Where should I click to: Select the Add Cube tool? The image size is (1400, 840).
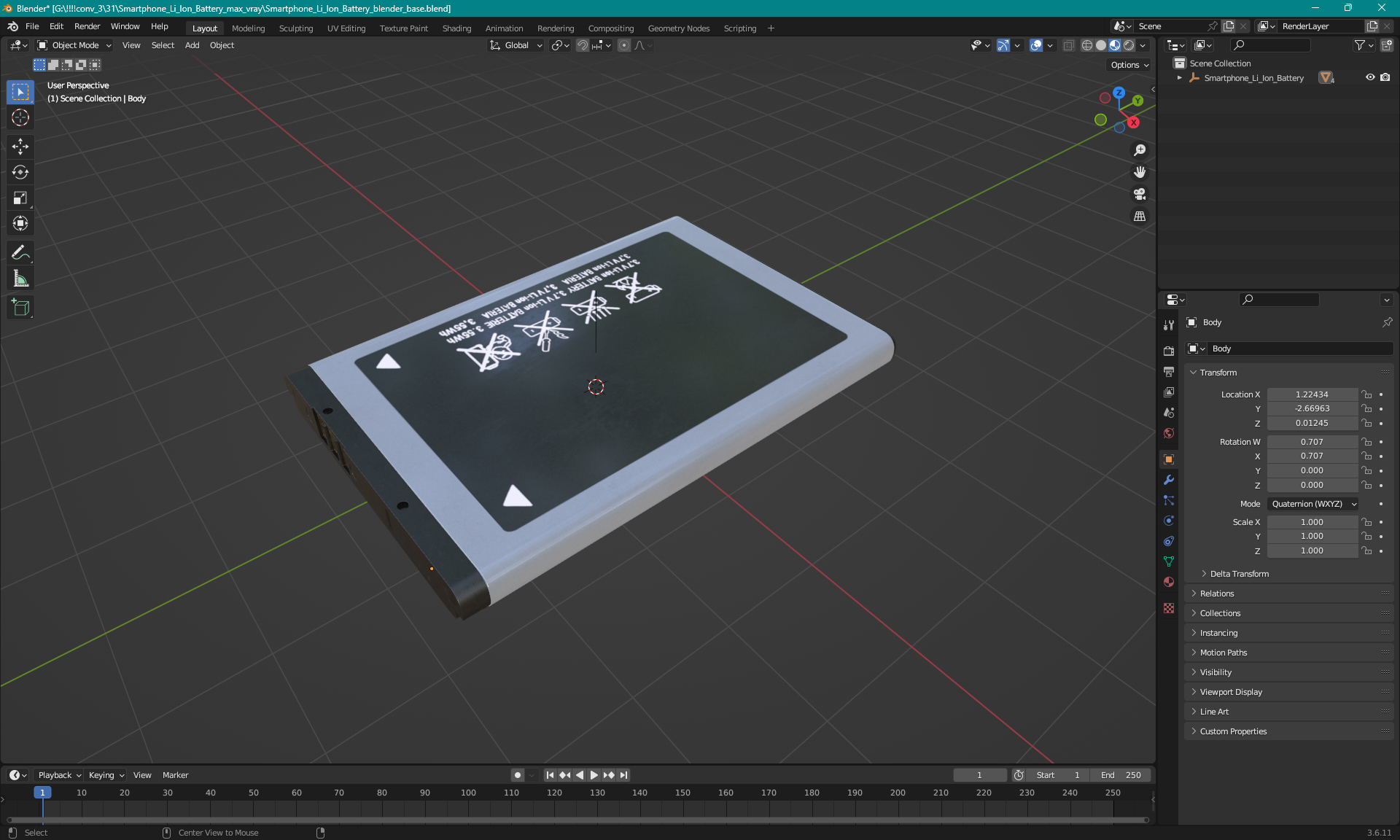pyautogui.click(x=20, y=307)
